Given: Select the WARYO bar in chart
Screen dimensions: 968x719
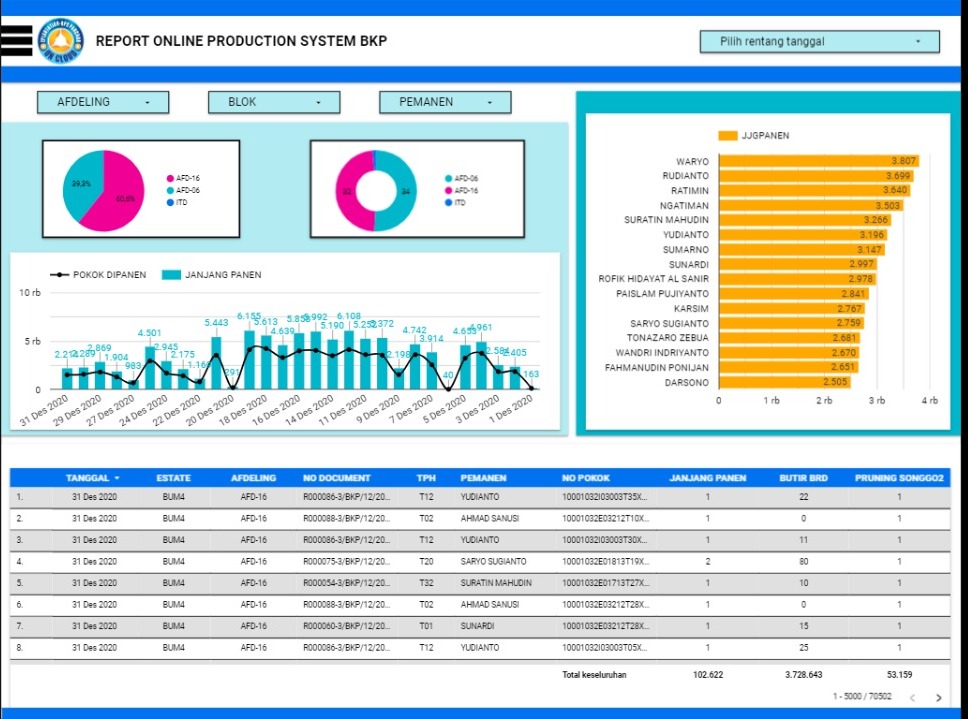Looking at the screenshot, I should pos(817,161).
